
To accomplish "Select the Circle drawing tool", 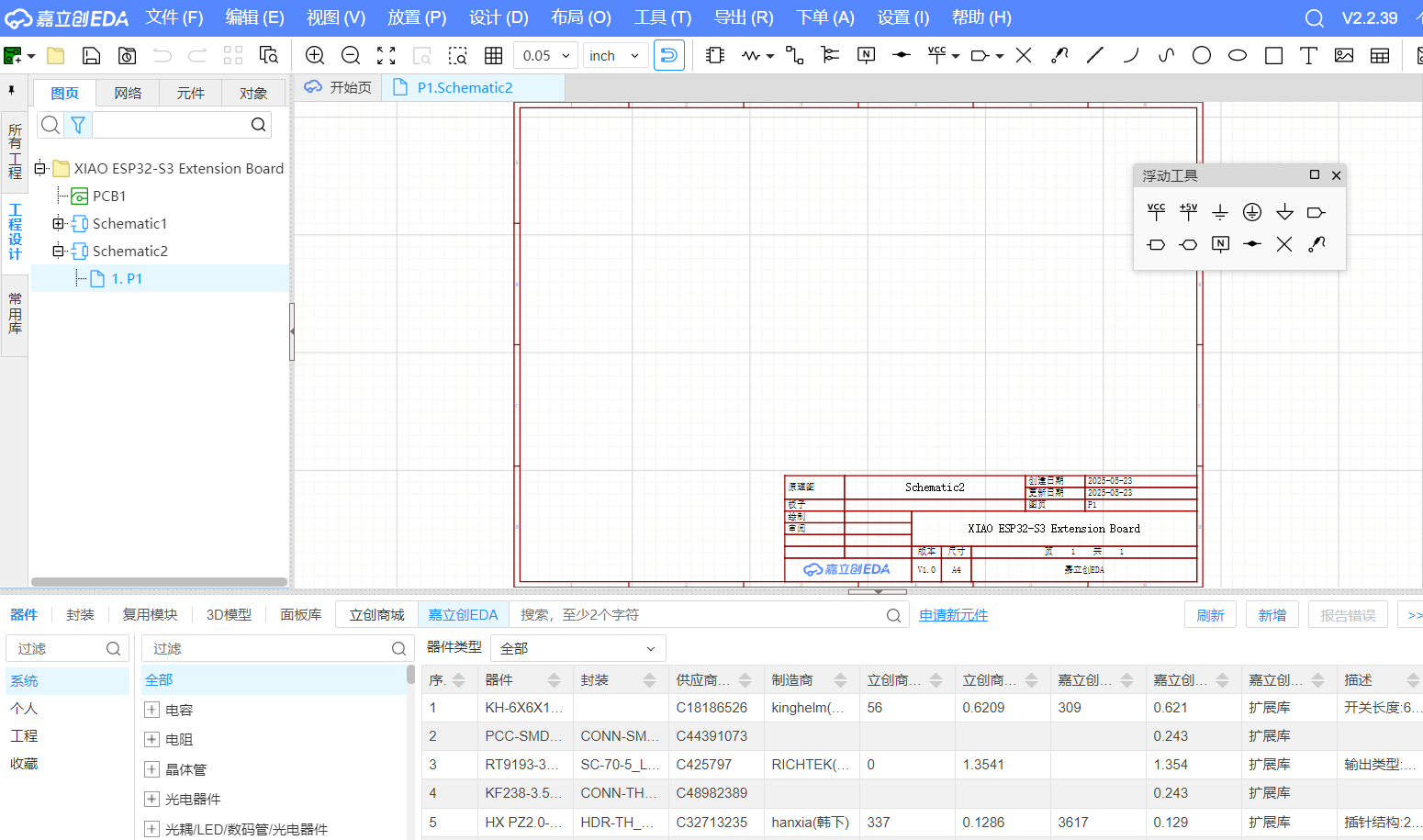I will (1202, 55).
